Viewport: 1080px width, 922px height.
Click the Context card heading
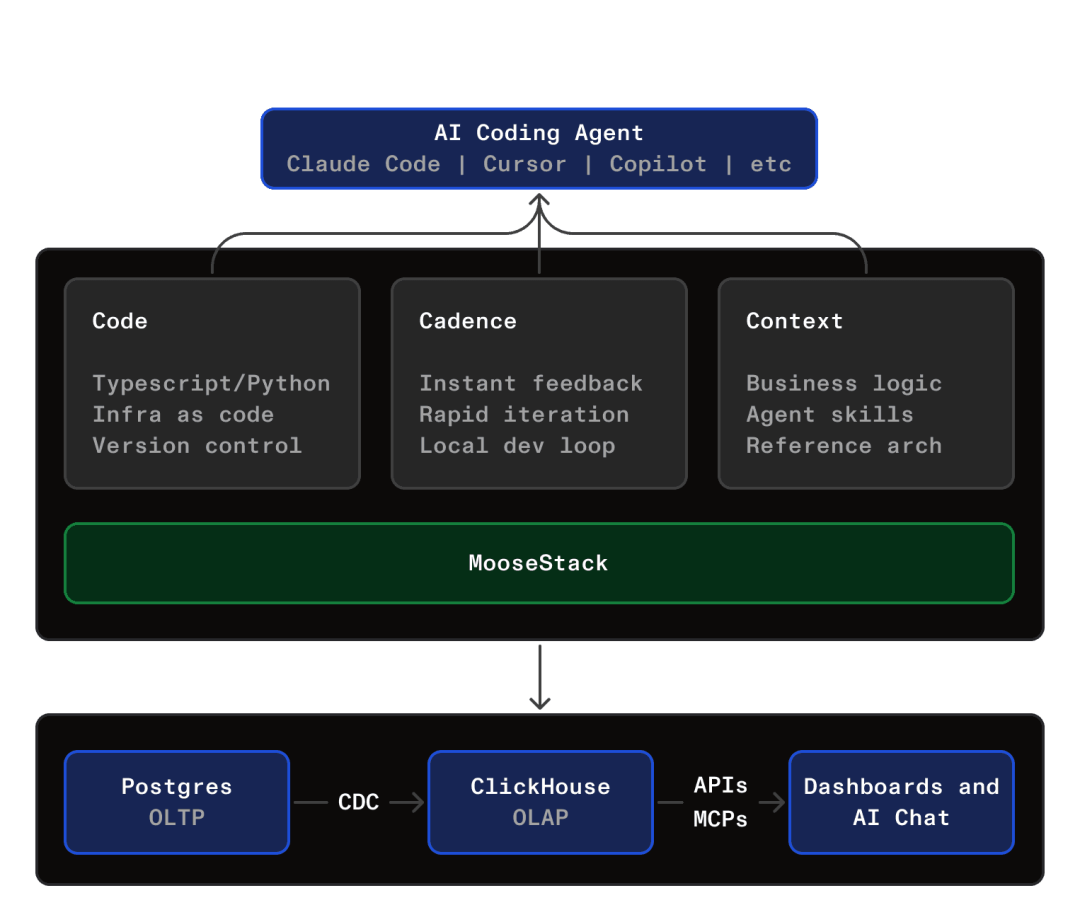[795, 321]
